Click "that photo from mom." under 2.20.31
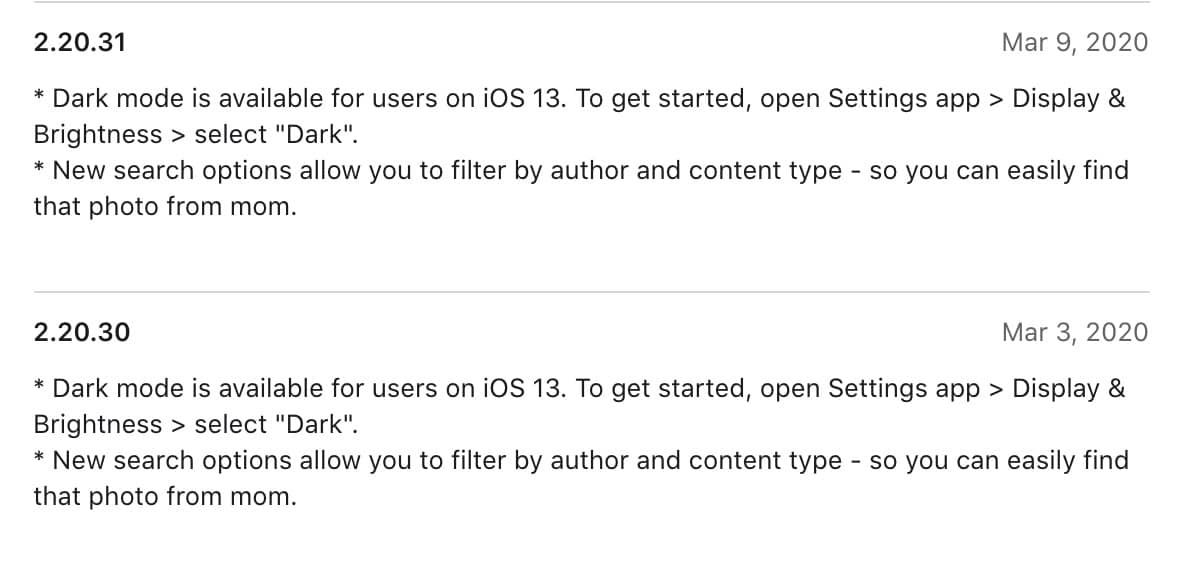This screenshot has height=568, width=1180. click(165, 208)
